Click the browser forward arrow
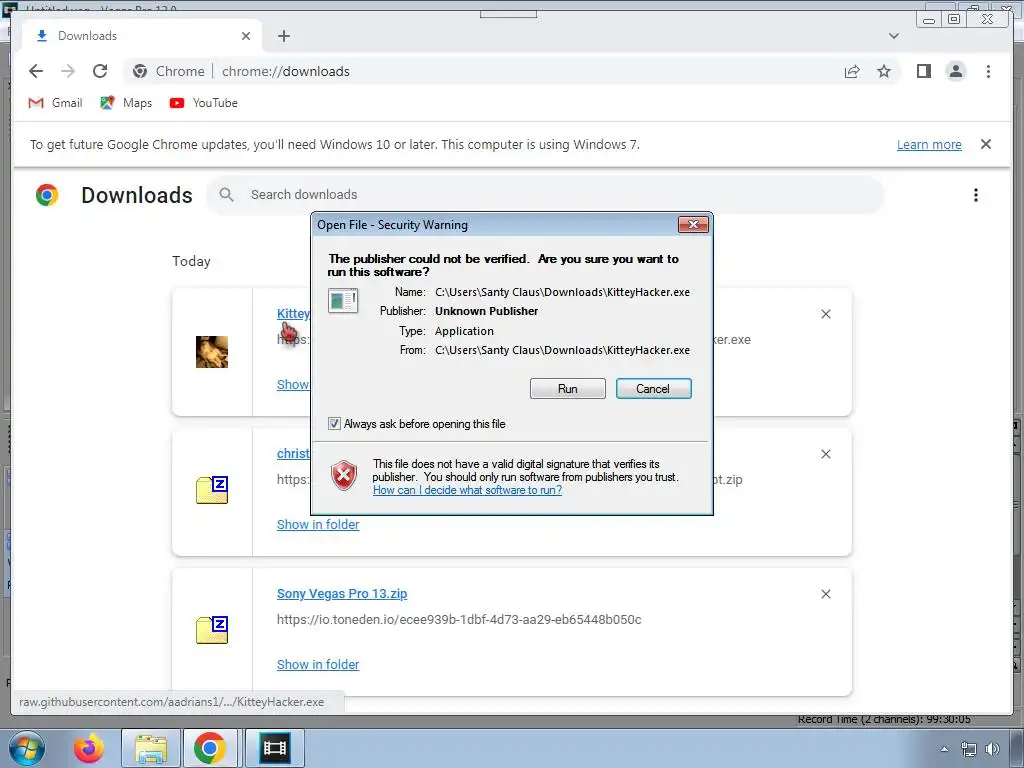This screenshot has height=768, width=1024. (x=68, y=71)
